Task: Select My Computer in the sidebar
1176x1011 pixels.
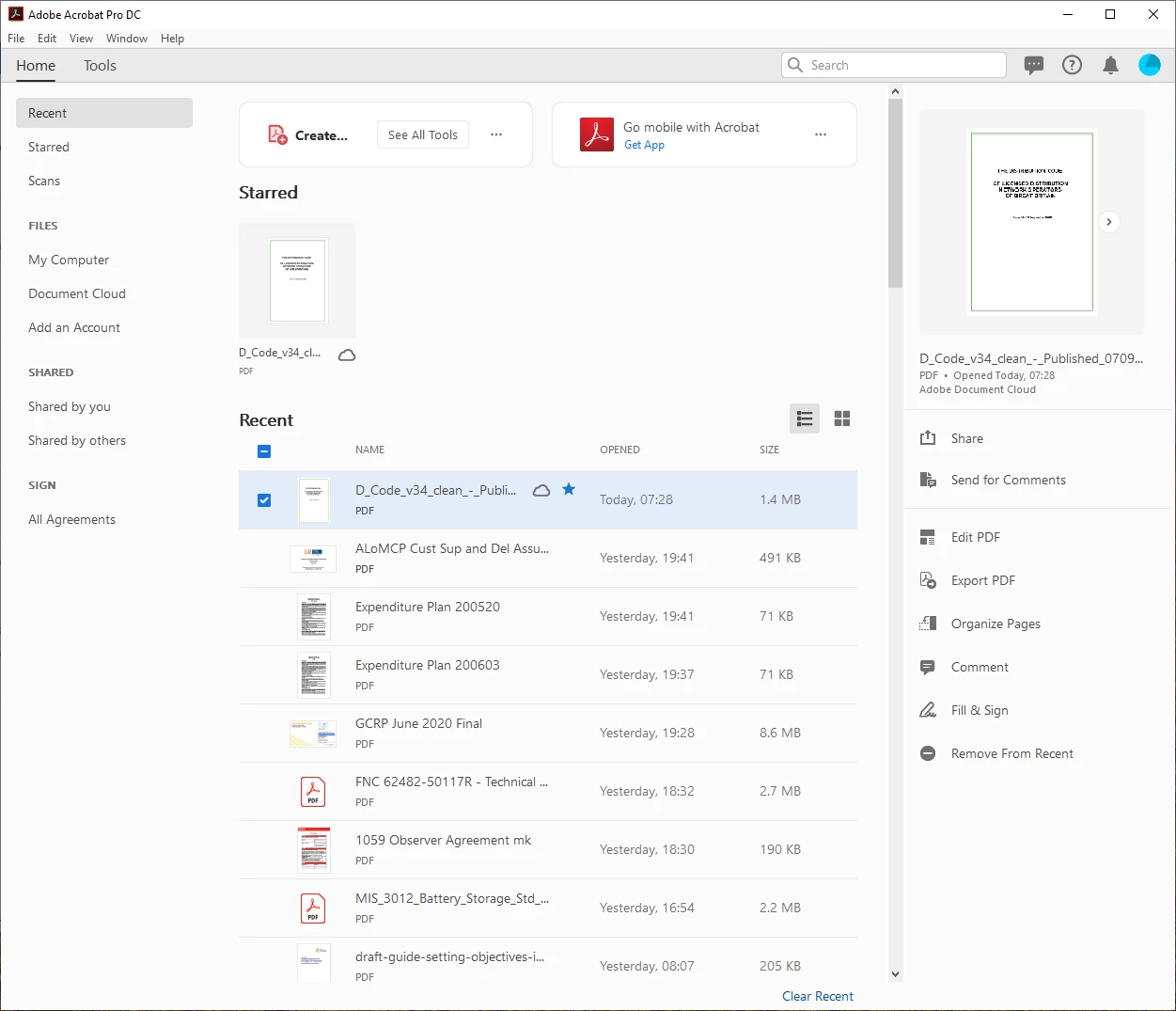Action: point(69,260)
